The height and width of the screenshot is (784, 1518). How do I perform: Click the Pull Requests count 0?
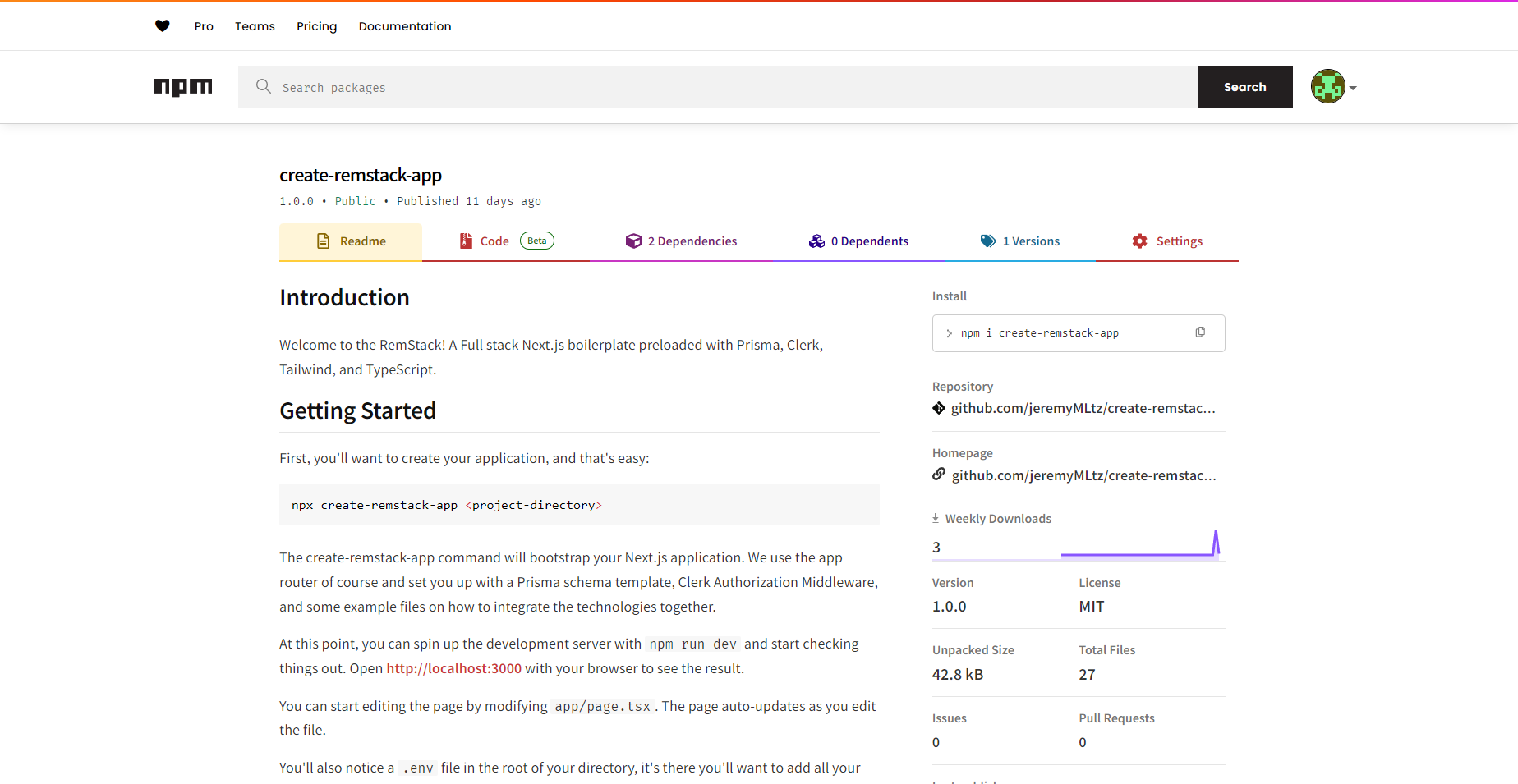click(x=1083, y=742)
